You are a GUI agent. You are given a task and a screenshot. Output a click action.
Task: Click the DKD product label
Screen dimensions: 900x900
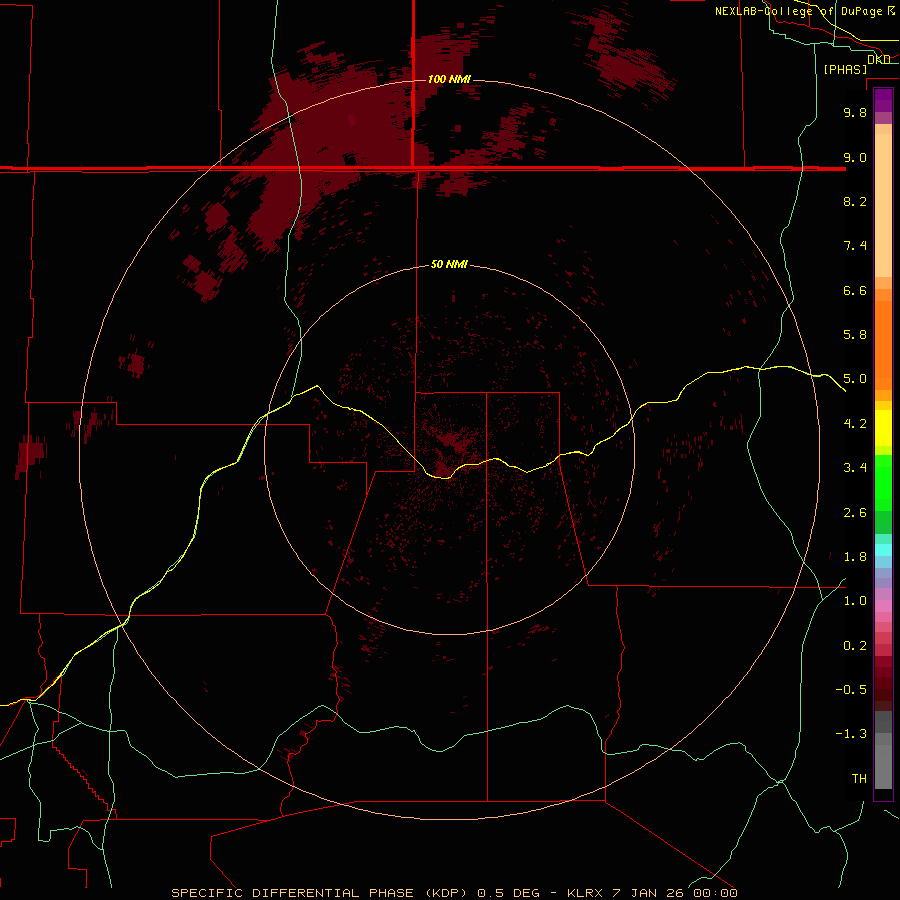878,59
